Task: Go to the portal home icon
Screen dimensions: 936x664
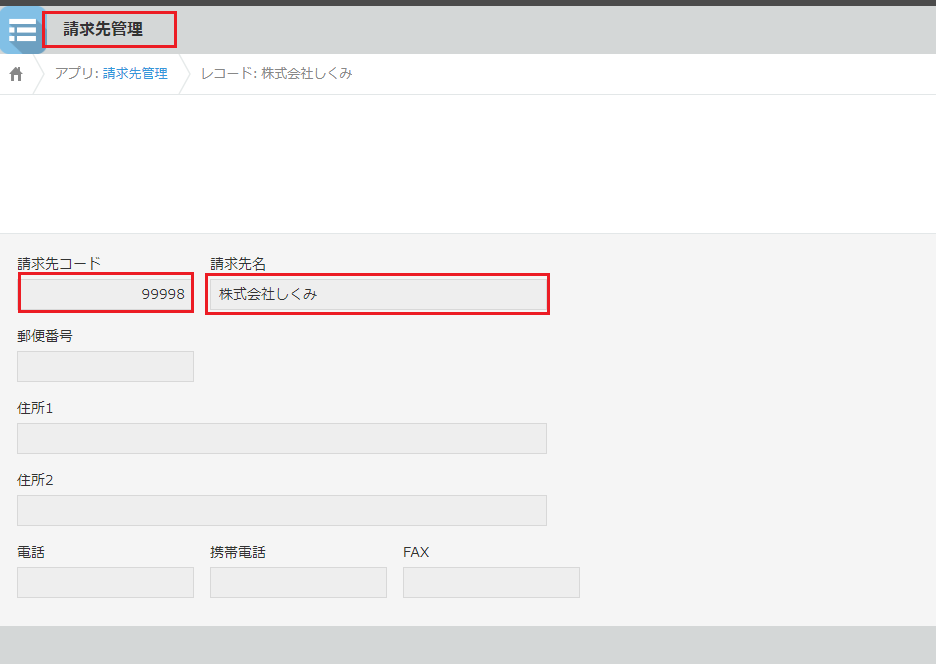Action: tap(16, 73)
